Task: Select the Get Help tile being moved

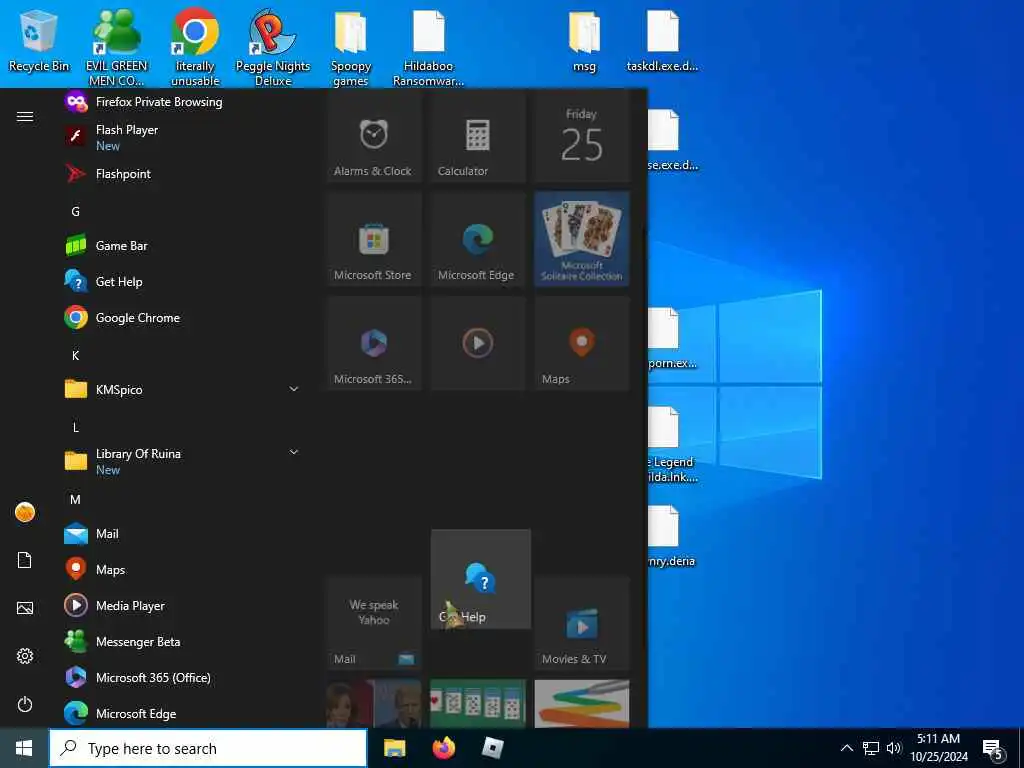Action: coord(481,579)
